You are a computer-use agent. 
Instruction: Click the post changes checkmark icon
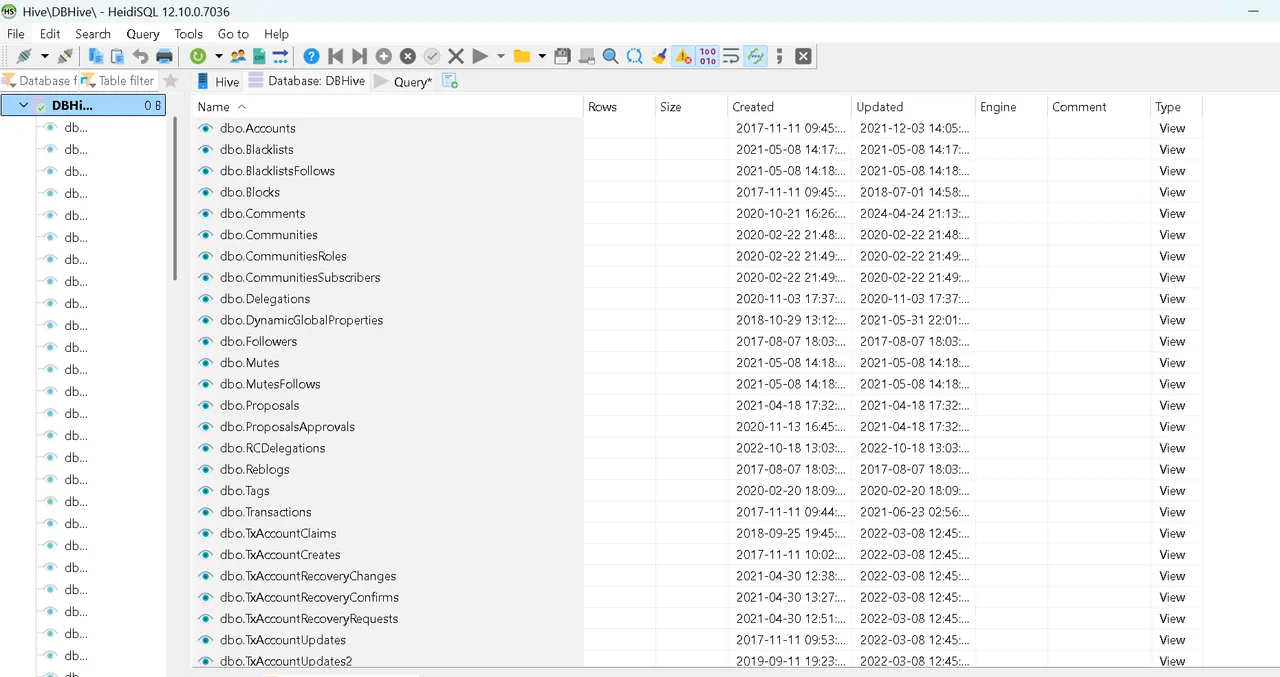click(x=432, y=56)
